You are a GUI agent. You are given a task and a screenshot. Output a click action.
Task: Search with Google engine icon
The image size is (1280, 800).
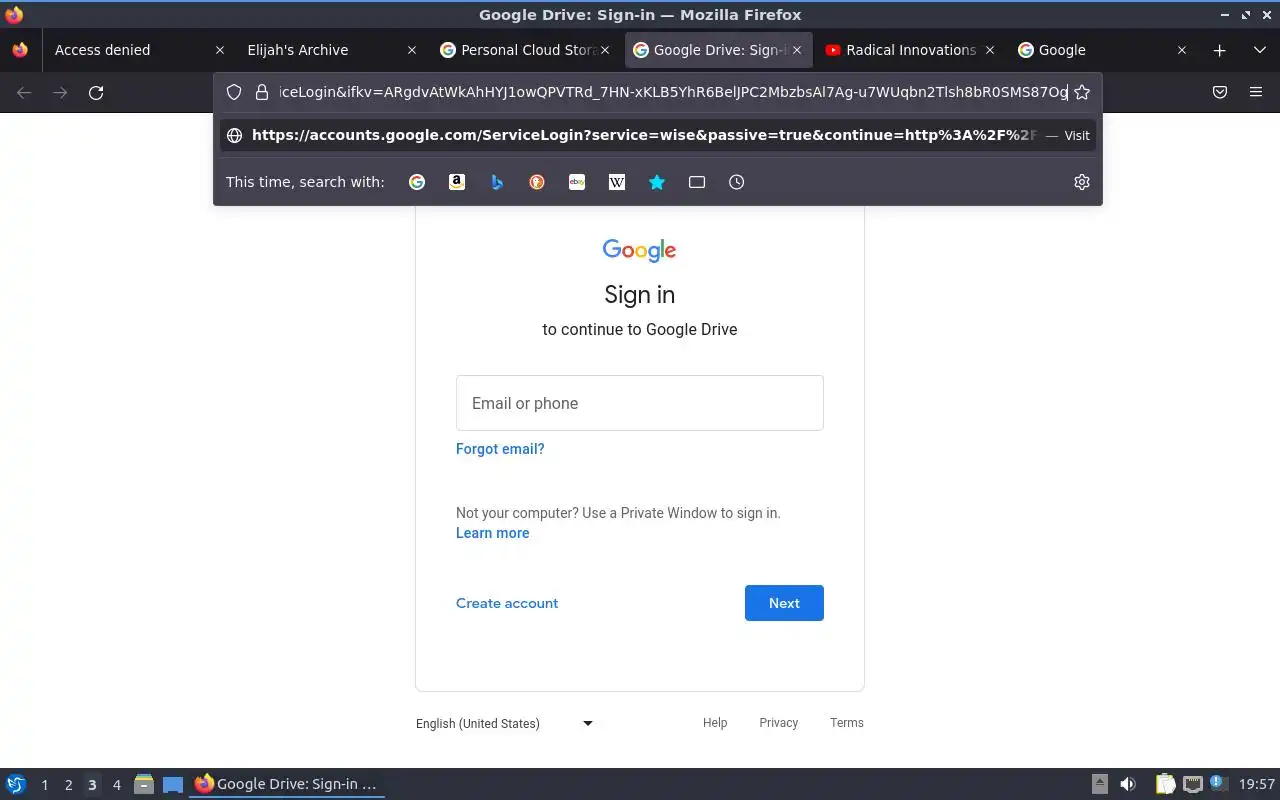[x=417, y=182]
